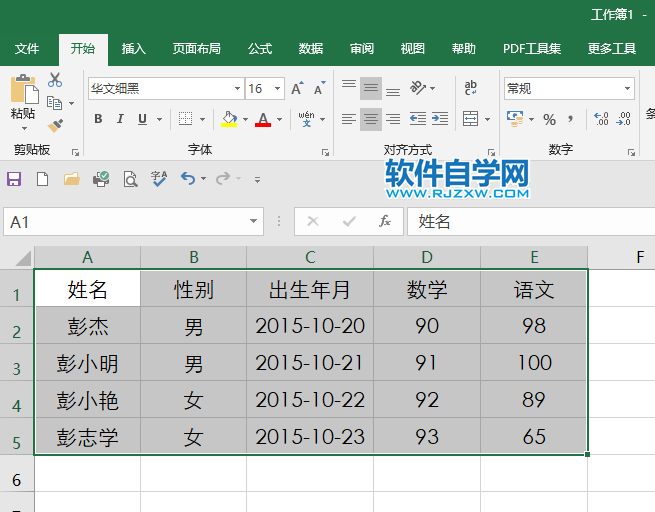The height and width of the screenshot is (512, 655).
Task: Align text left
Action: pyautogui.click(x=349, y=119)
